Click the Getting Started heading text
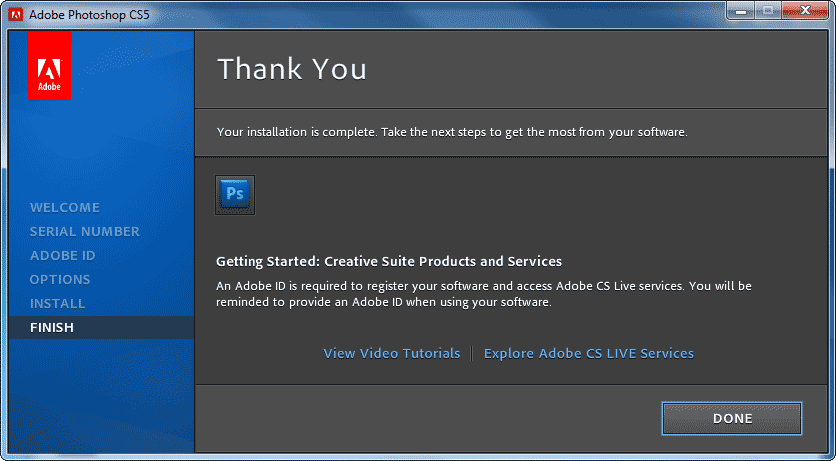Image resolution: width=836 pixels, height=461 pixels. tap(389, 262)
